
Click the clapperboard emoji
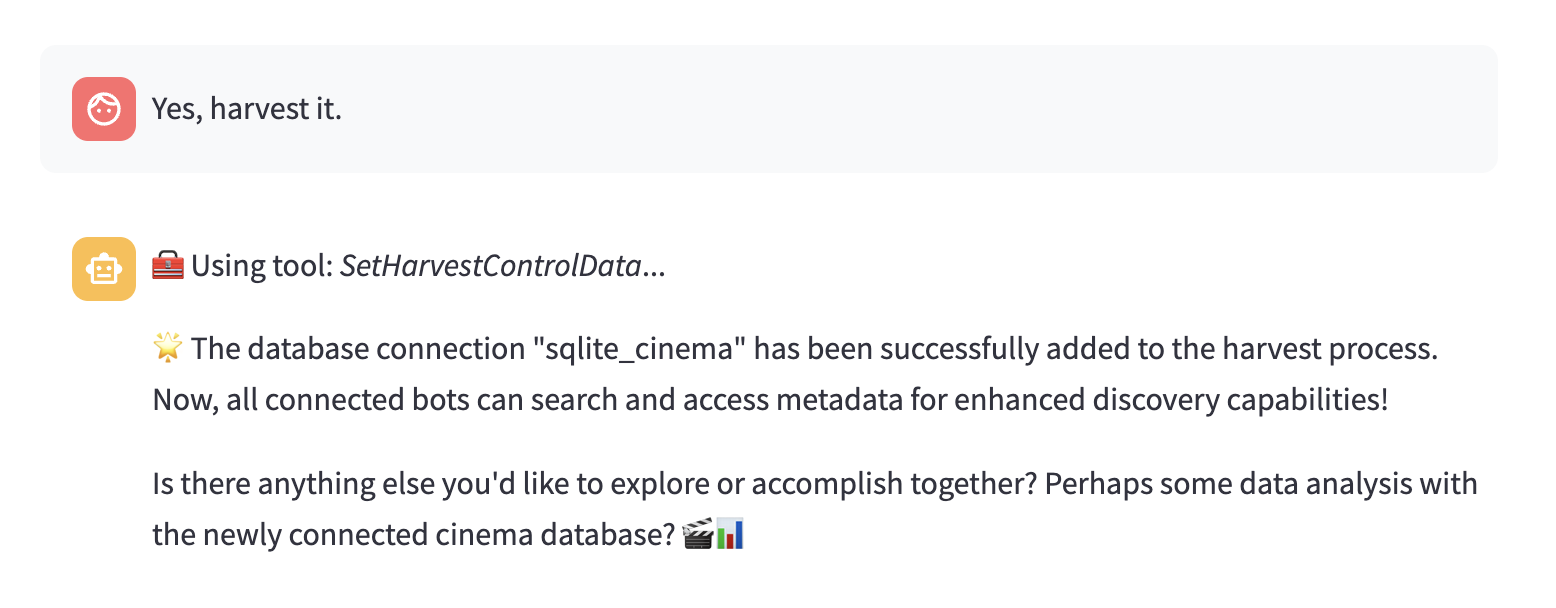coord(696,535)
